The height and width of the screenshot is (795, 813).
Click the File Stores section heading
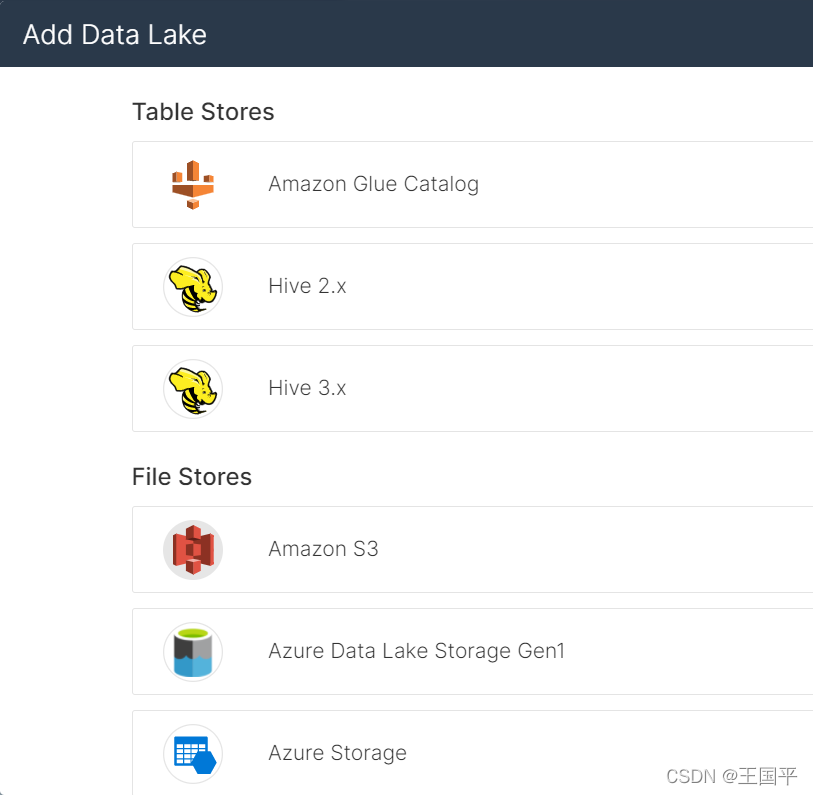click(x=192, y=477)
